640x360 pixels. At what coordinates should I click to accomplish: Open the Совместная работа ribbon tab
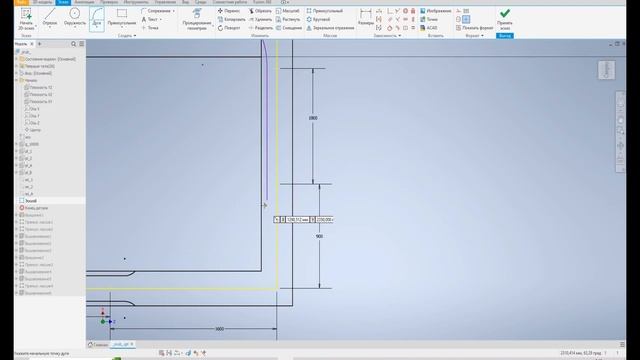point(229,2)
